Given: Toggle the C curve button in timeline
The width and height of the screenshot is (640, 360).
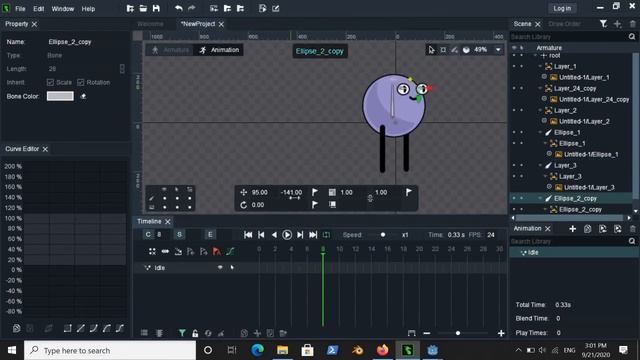Looking at the screenshot, I should click(148, 235).
